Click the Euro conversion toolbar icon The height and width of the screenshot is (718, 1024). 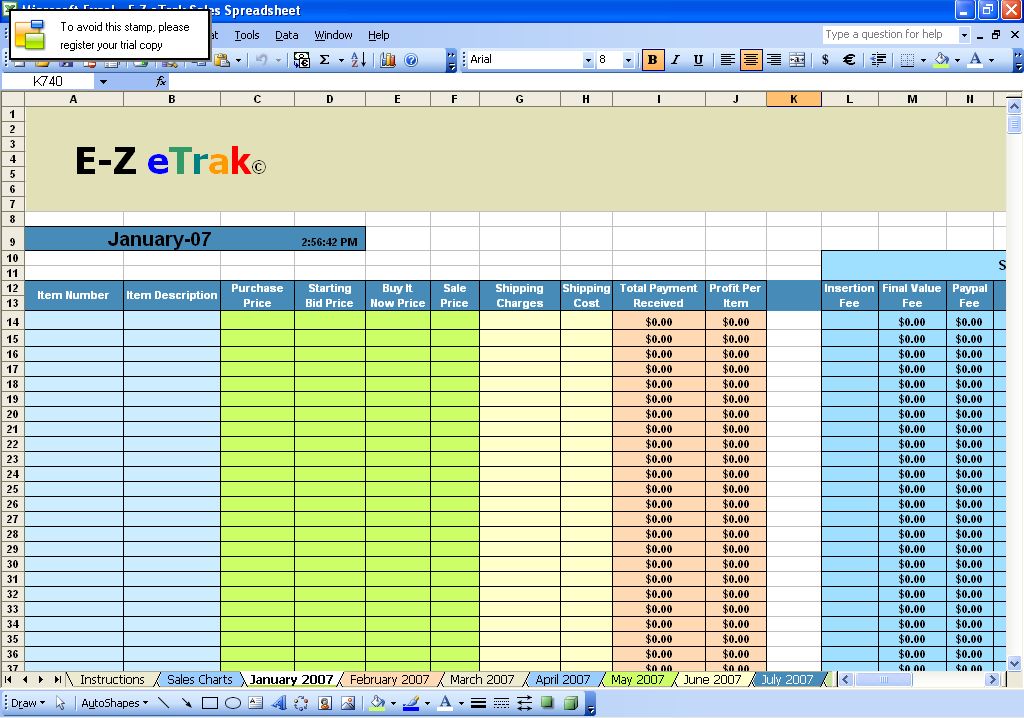(x=302, y=60)
